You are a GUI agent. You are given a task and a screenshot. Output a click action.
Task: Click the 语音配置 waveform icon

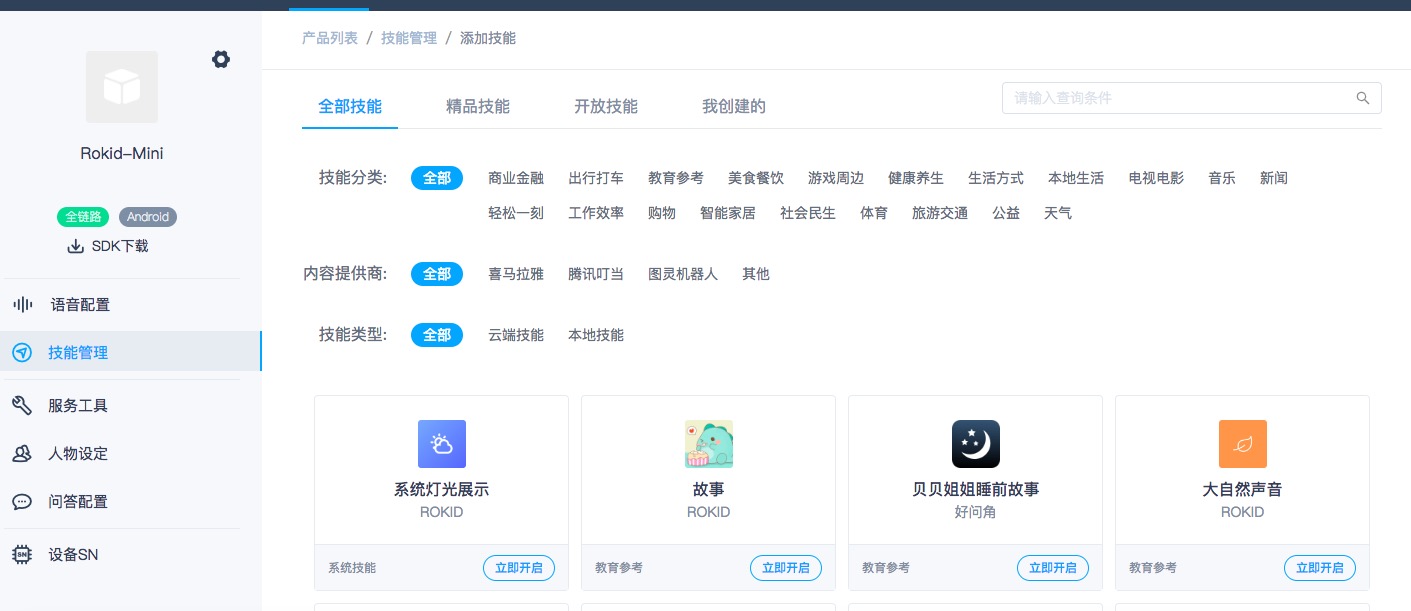click(22, 305)
